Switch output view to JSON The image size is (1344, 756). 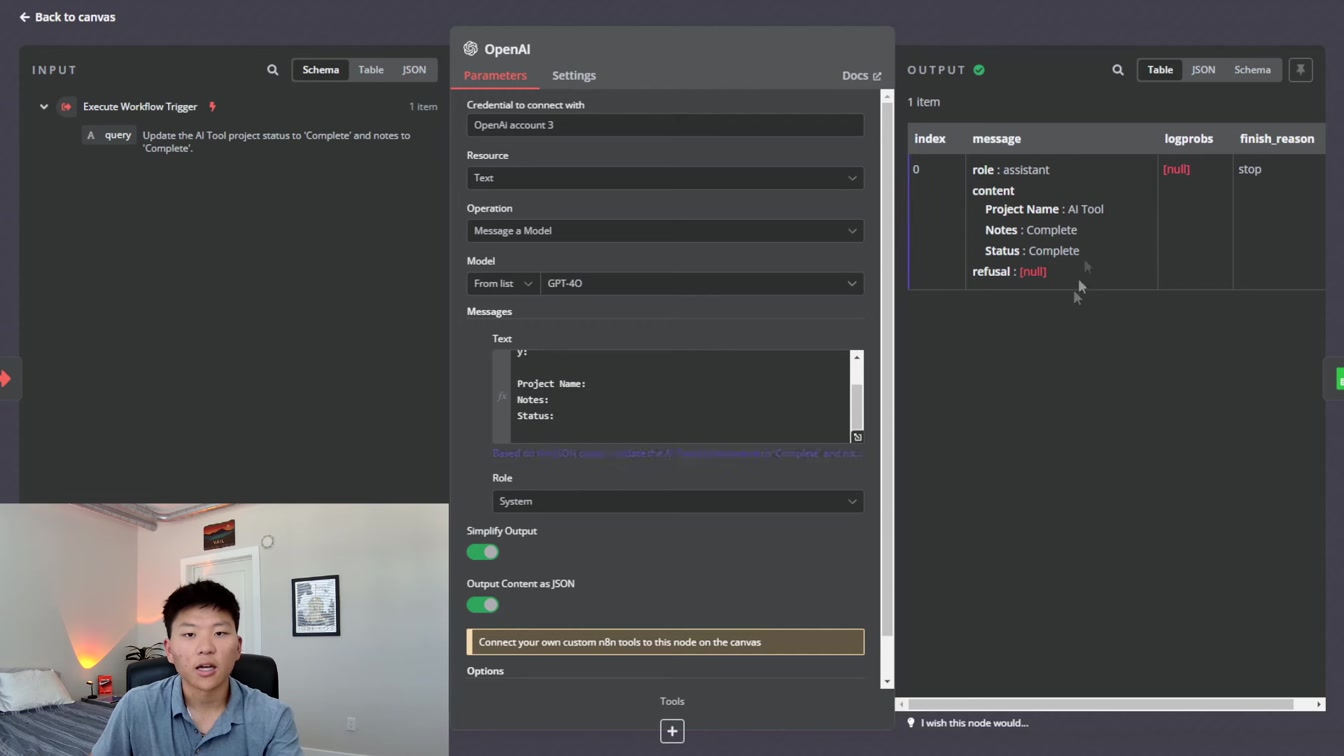click(1203, 70)
